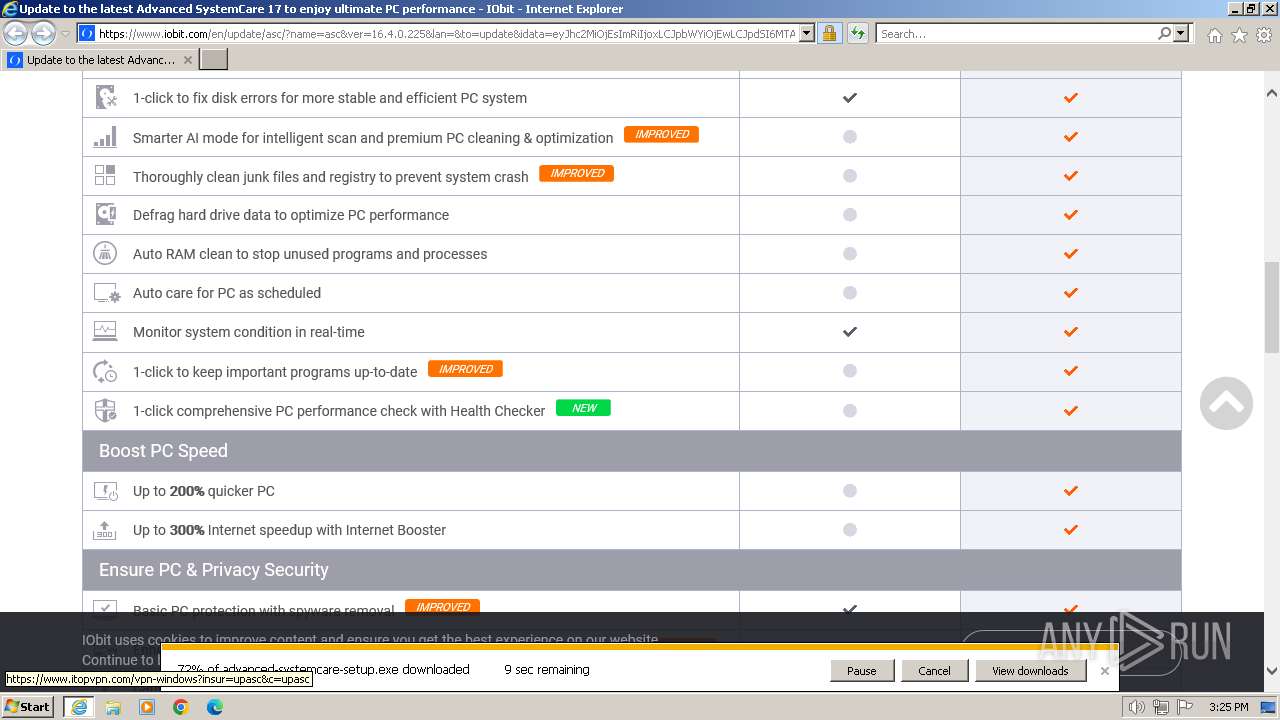This screenshot has height=720, width=1280.
Task: Click the lock security icon in address bar
Action: tap(829, 33)
